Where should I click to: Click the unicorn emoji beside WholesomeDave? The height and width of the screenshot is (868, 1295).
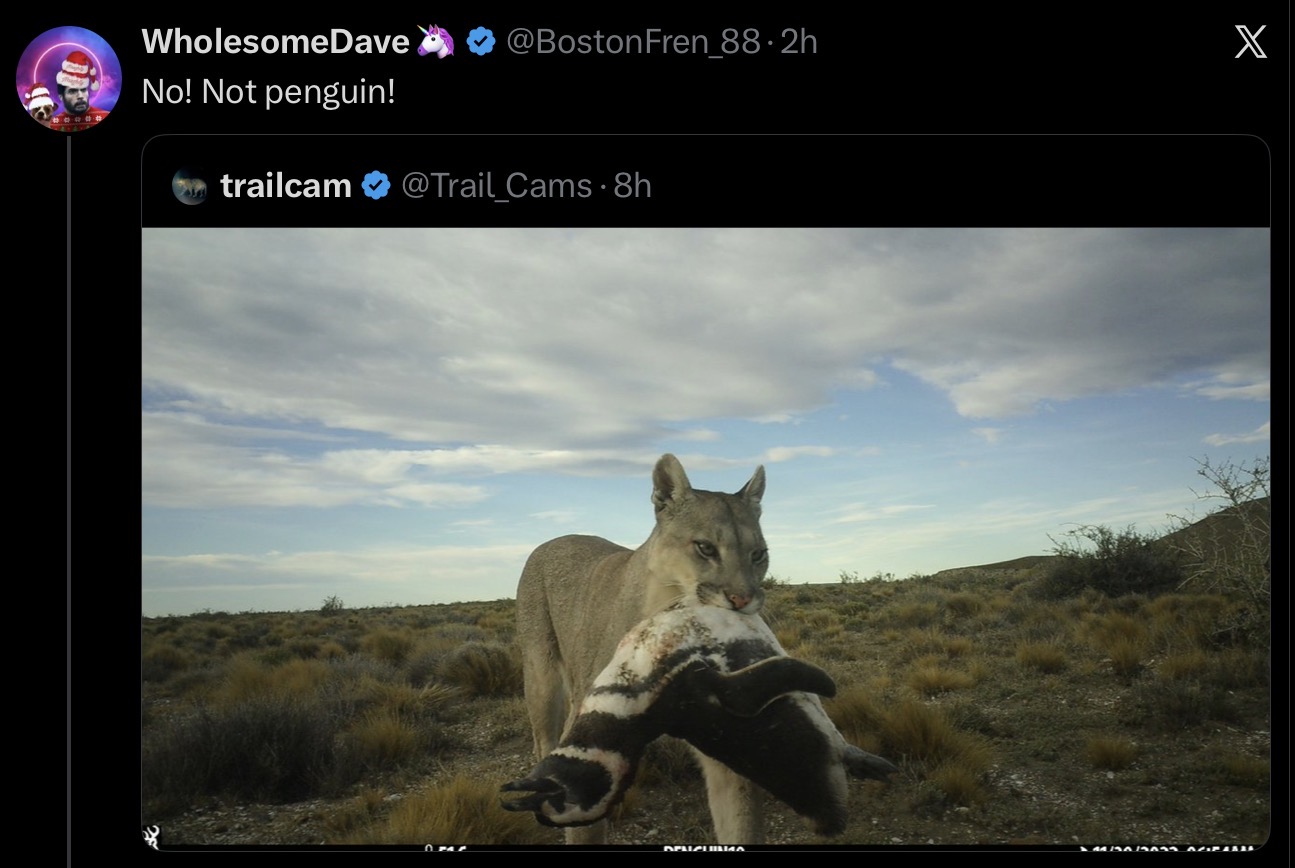pyautogui.click(x=436, y=42)
